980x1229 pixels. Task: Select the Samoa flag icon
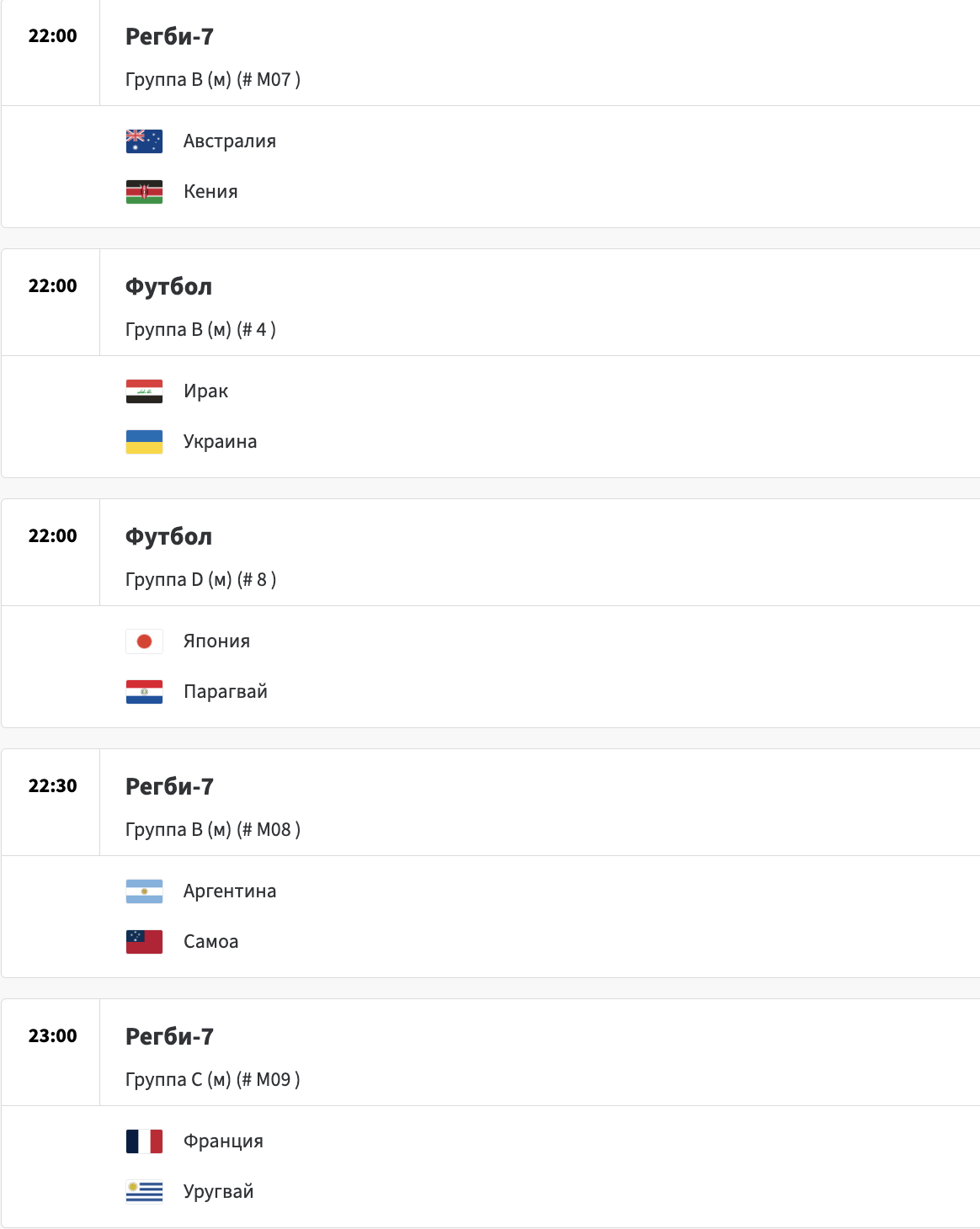coord(144,942)
